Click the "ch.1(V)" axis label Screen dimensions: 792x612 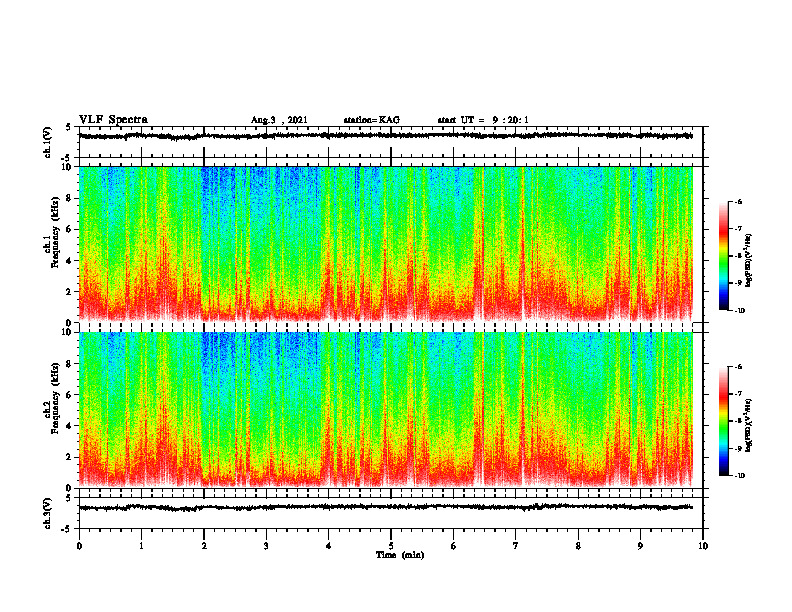48,142
